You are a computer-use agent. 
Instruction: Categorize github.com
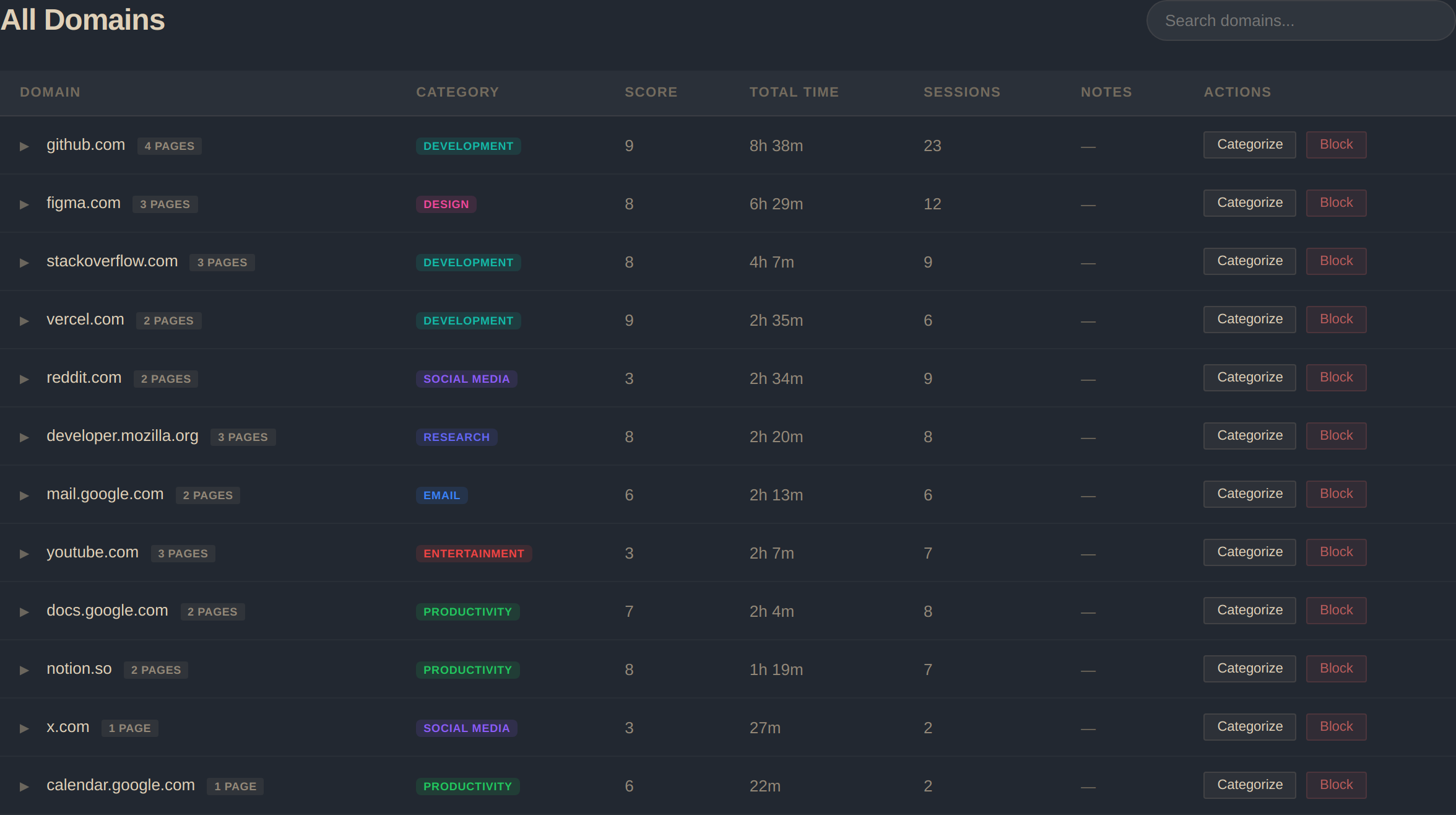click(1249, 144)
